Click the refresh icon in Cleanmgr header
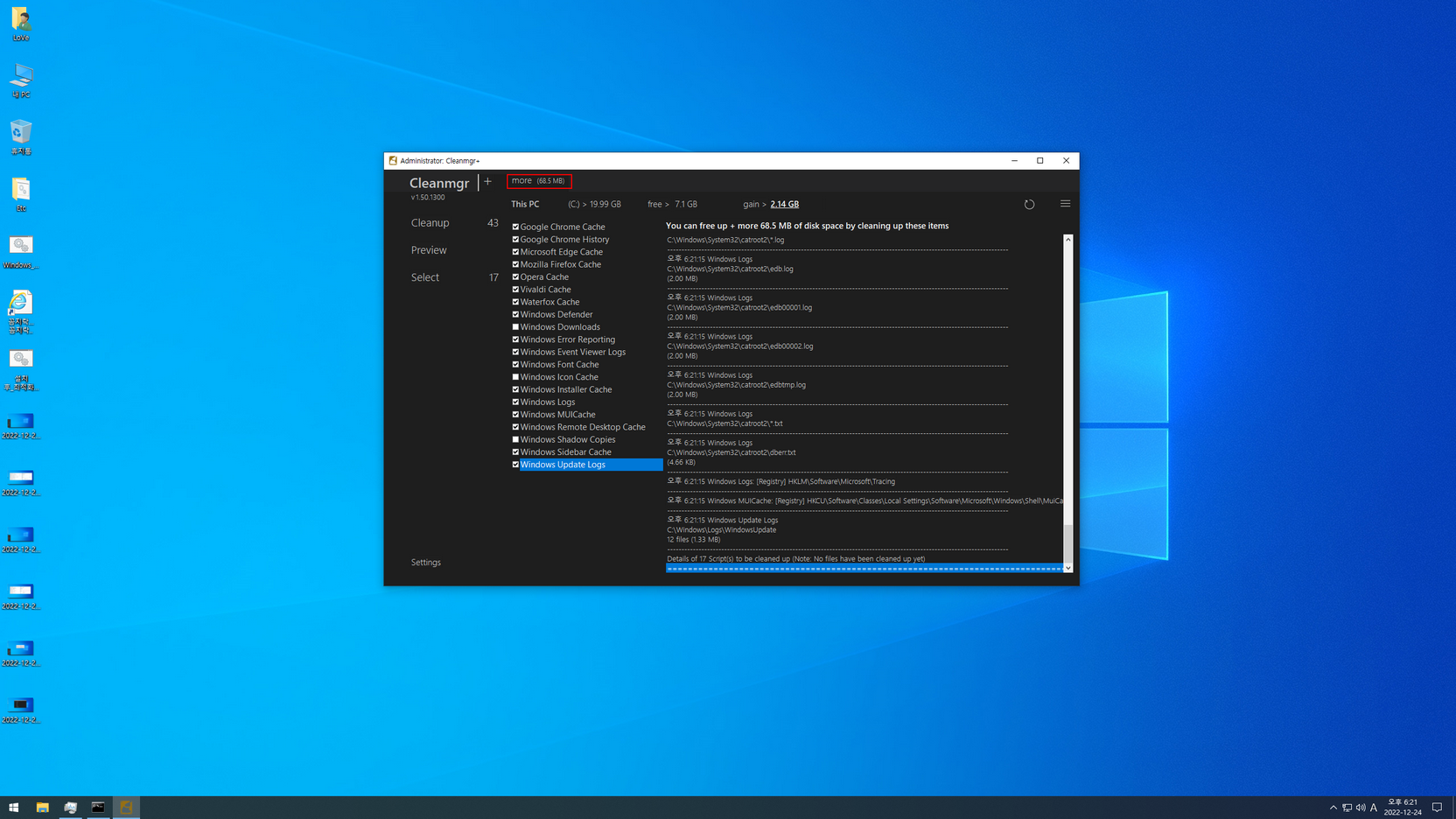 coord(1029,204)
